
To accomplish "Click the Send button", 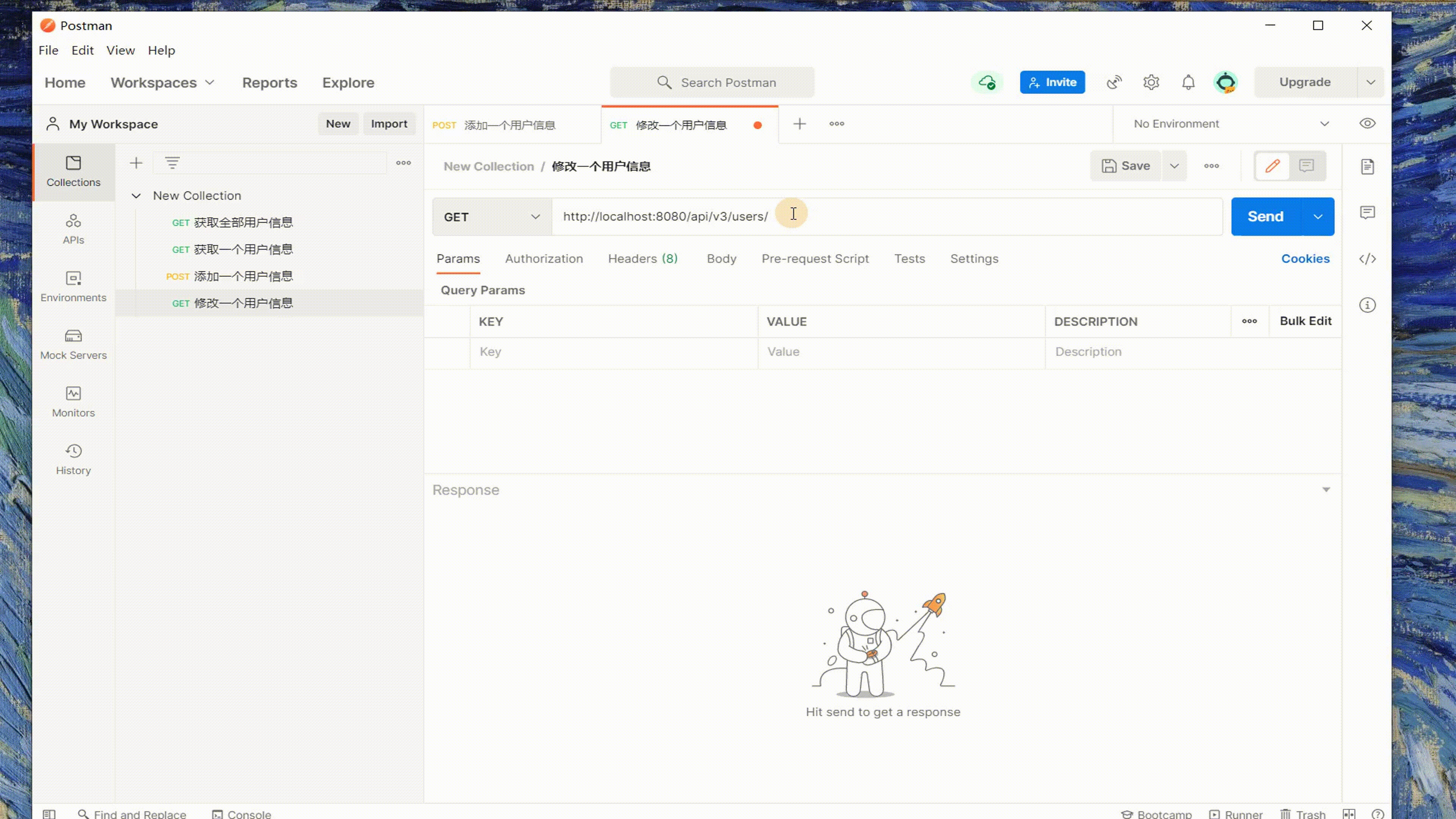I will pos(1266,217).
